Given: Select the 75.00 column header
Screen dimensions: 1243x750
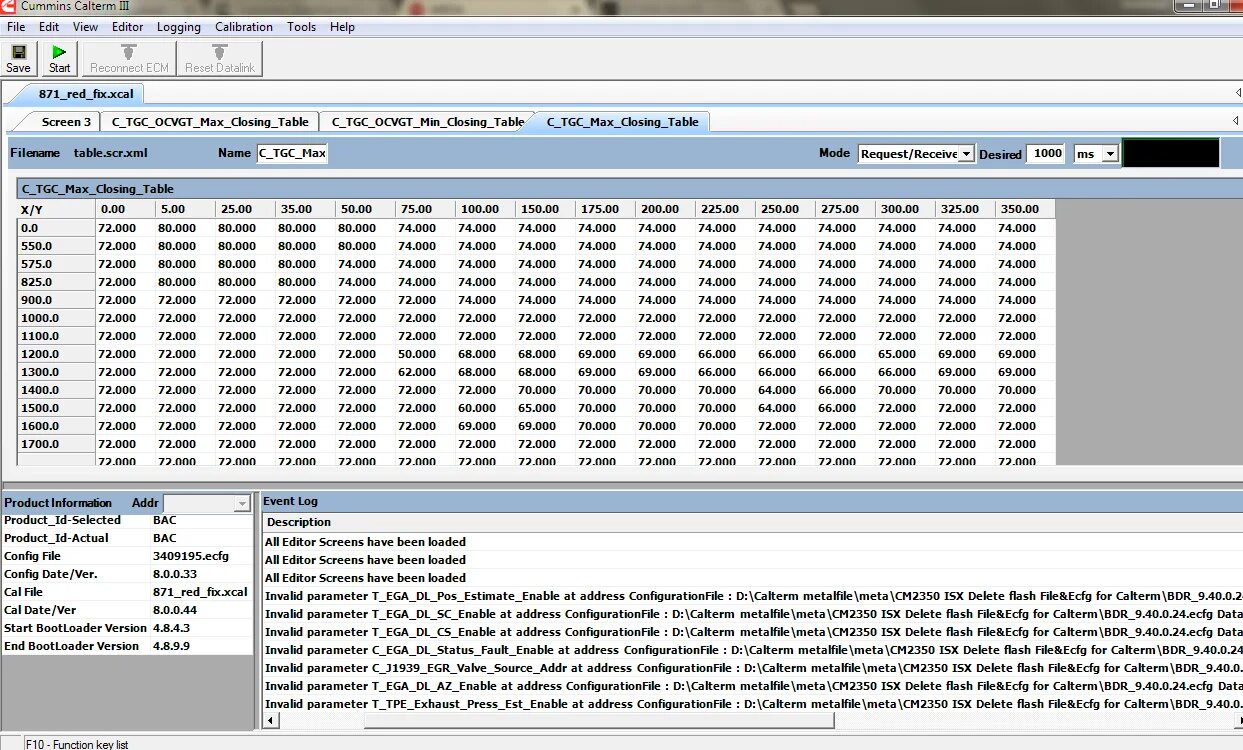Looking at the screenshot, I should point(425,209).
